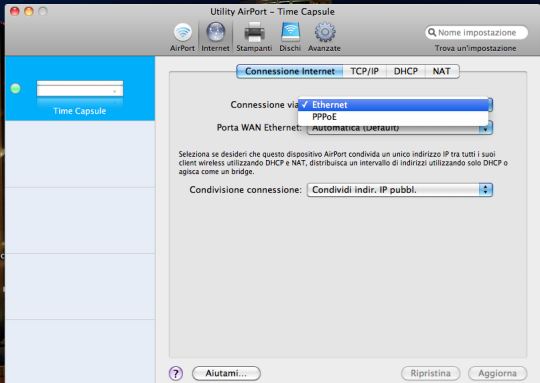This screenshot has width=540, height=383.
Task: Click the Trova un'impostazione caption
Action: [x=475, y=48]
